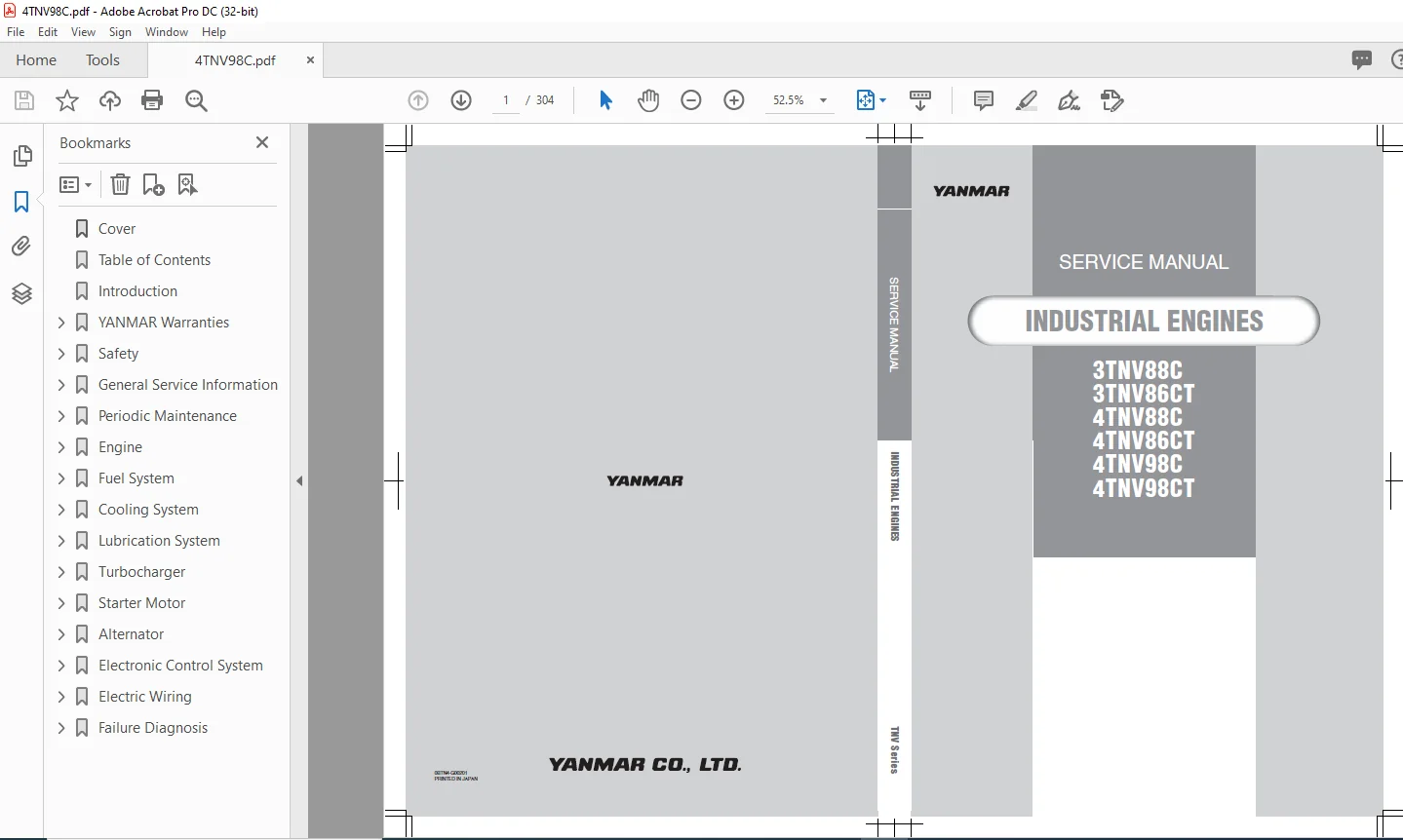Open bookmark options dropdown menu

75,184
